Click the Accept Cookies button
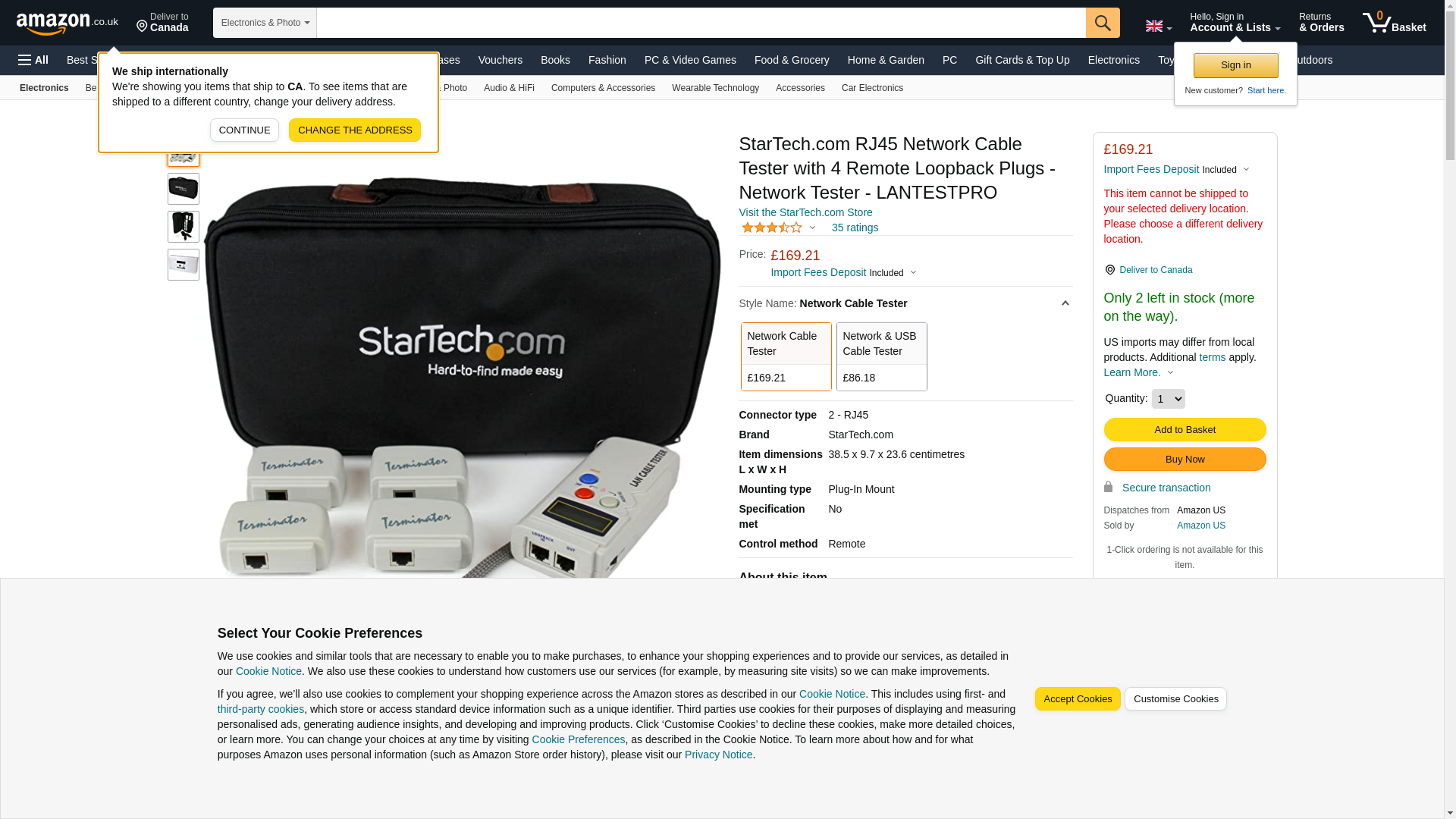1456x819 pixels. click(1078, 699)
